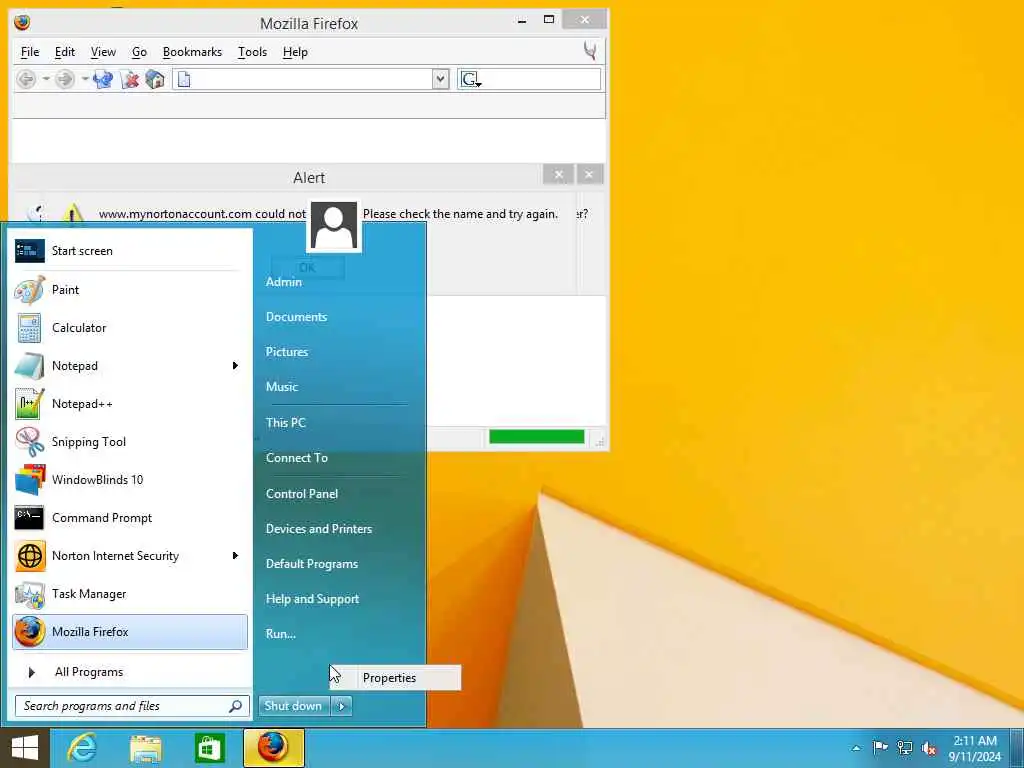1024x768 pixels.
Task: Click the network tray icon
Action: pos(904,748)
